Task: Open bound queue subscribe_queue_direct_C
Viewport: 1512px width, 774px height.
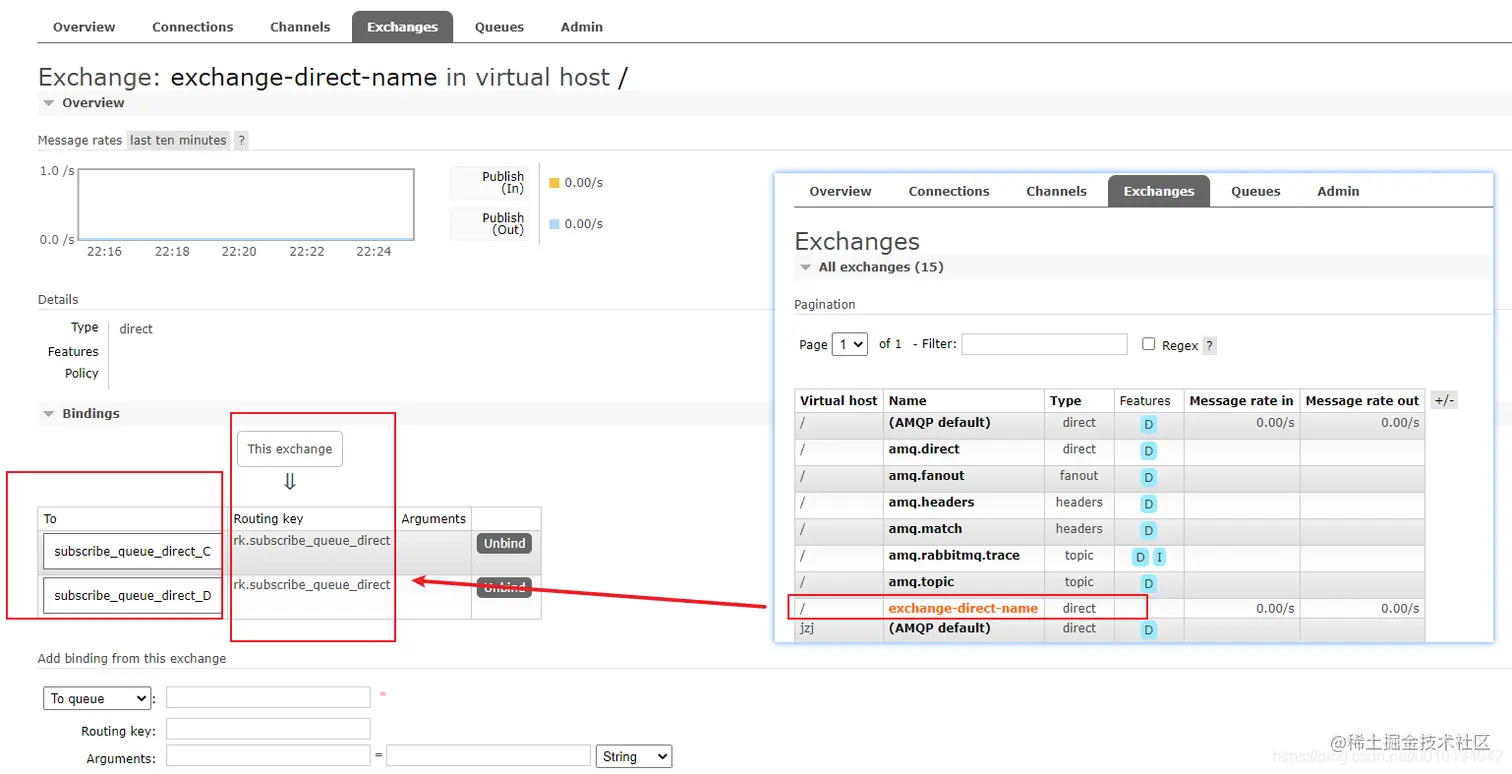Action: pos(132,551)
